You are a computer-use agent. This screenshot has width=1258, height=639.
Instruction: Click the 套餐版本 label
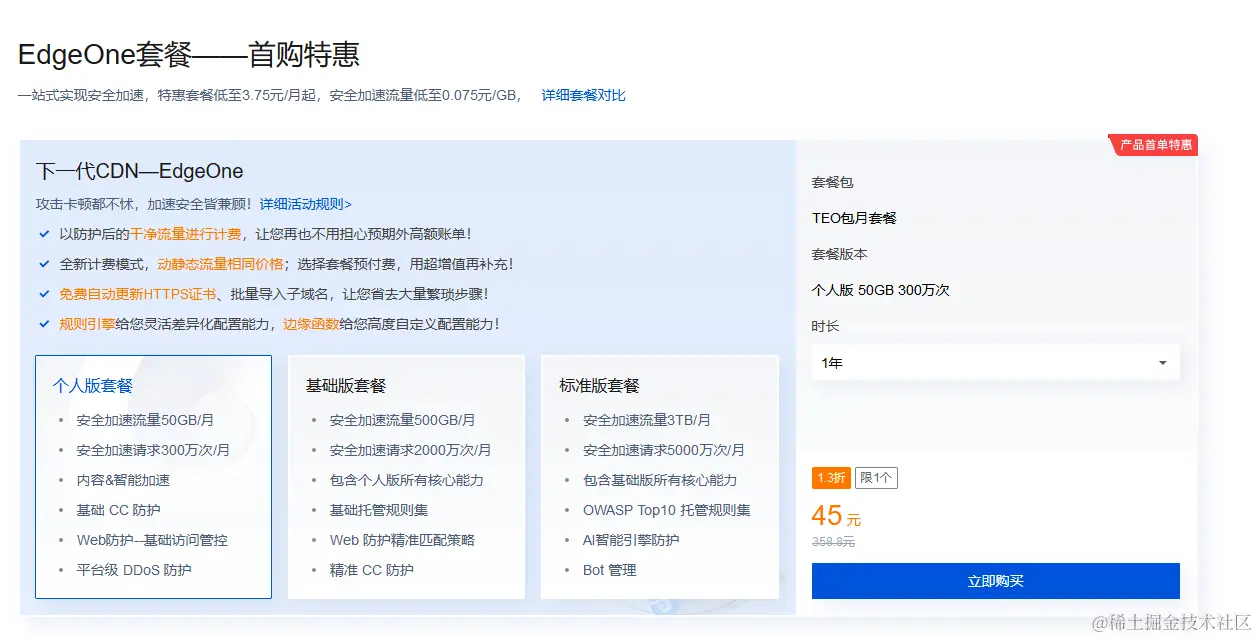click(839, 254)
